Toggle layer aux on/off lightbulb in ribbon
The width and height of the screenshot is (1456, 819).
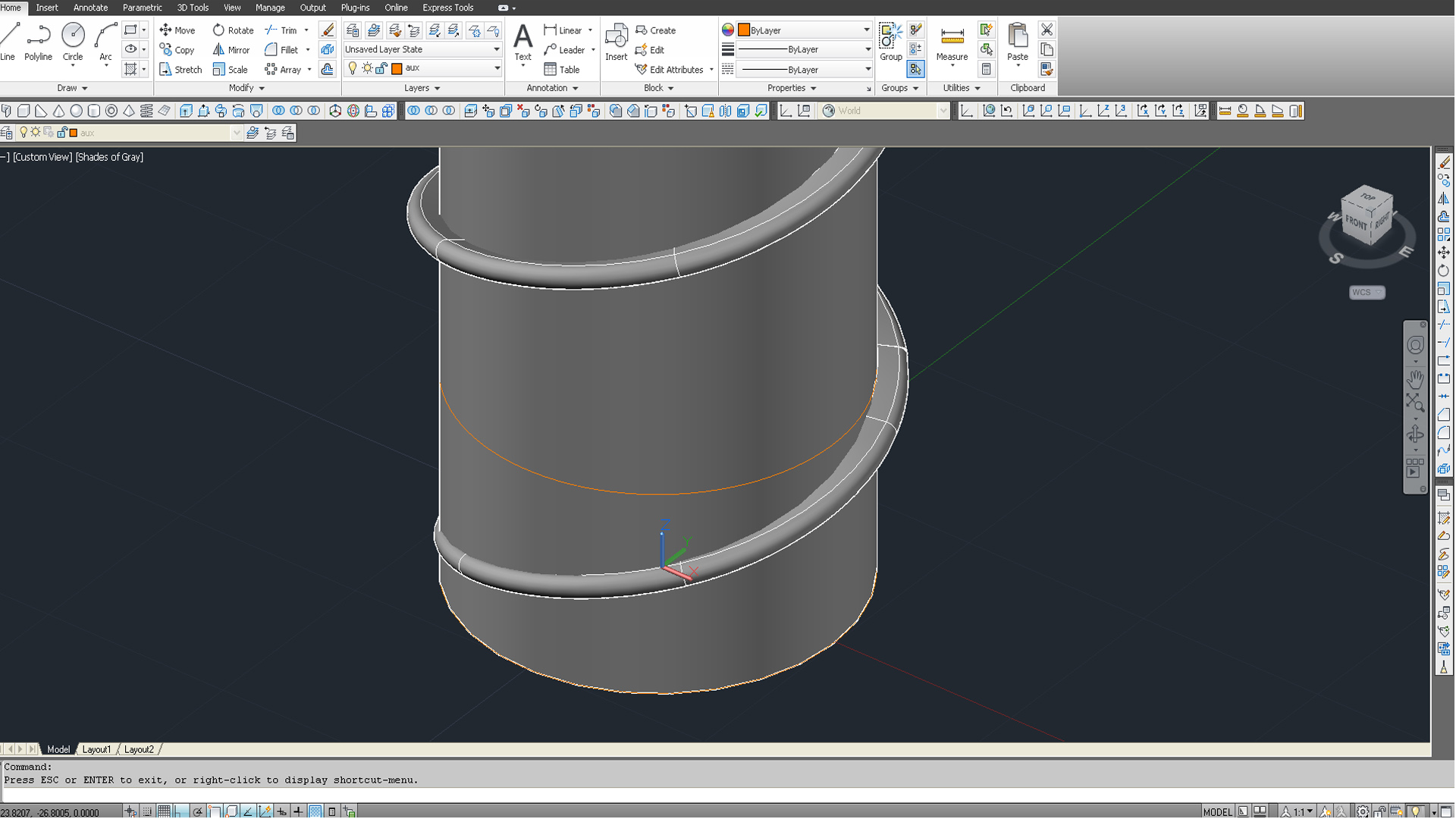coord(352,68)
